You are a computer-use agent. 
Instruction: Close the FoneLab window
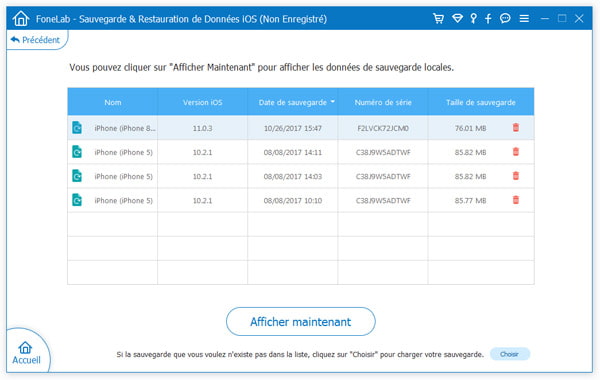tap(579, 18)
